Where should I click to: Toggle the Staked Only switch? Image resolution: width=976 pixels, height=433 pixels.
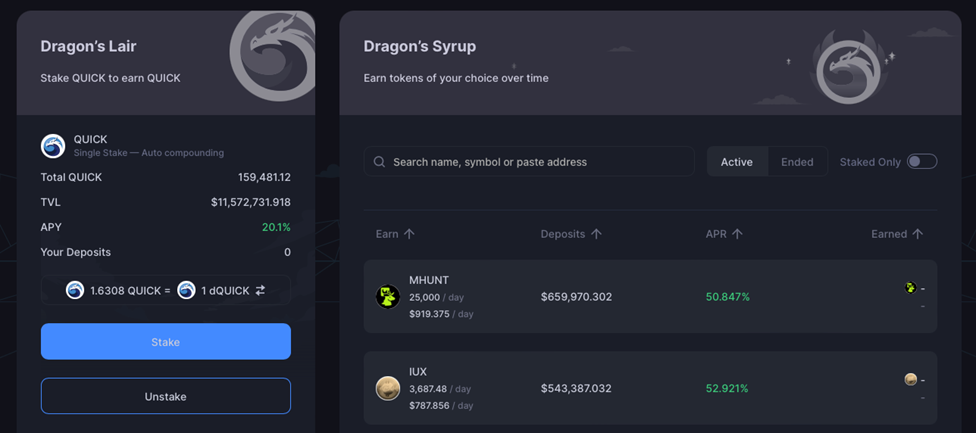click(922, 162)
